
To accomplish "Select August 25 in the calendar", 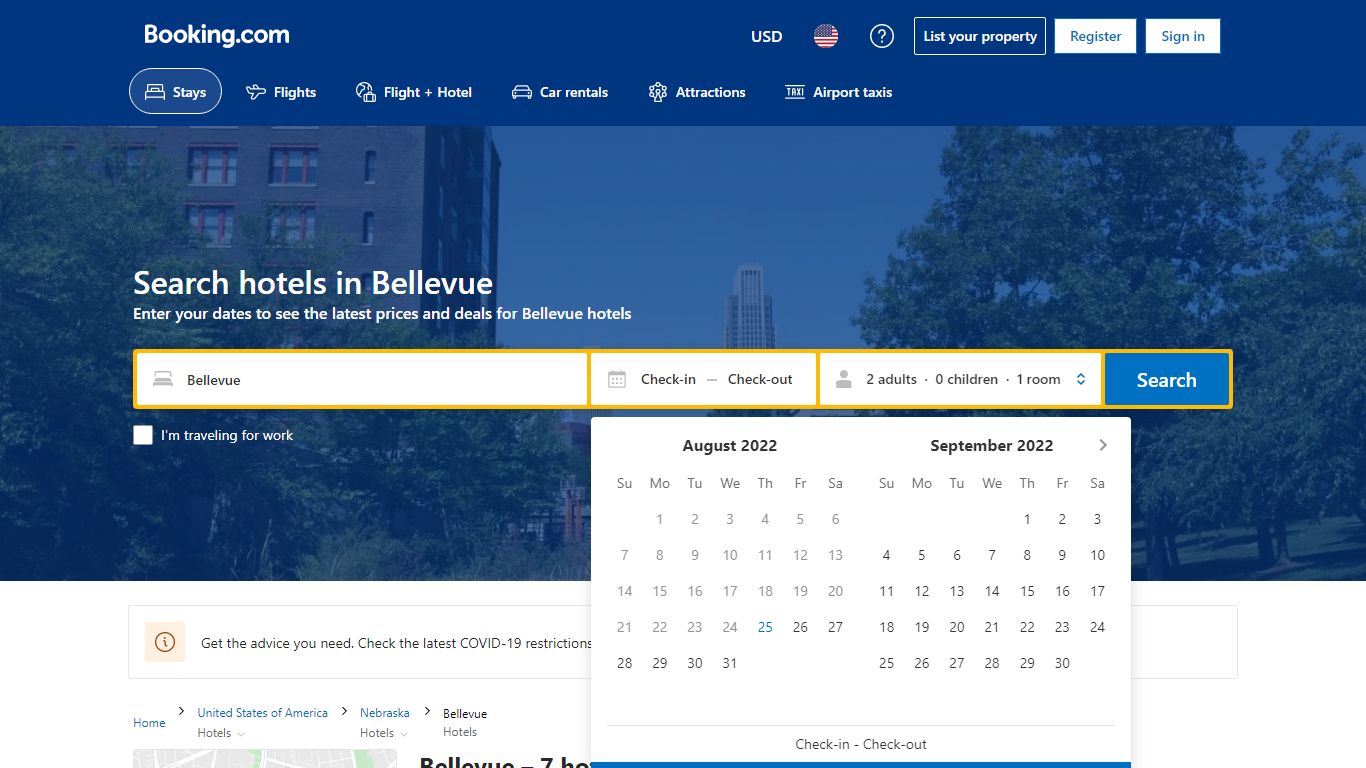I will pos(765,627).
